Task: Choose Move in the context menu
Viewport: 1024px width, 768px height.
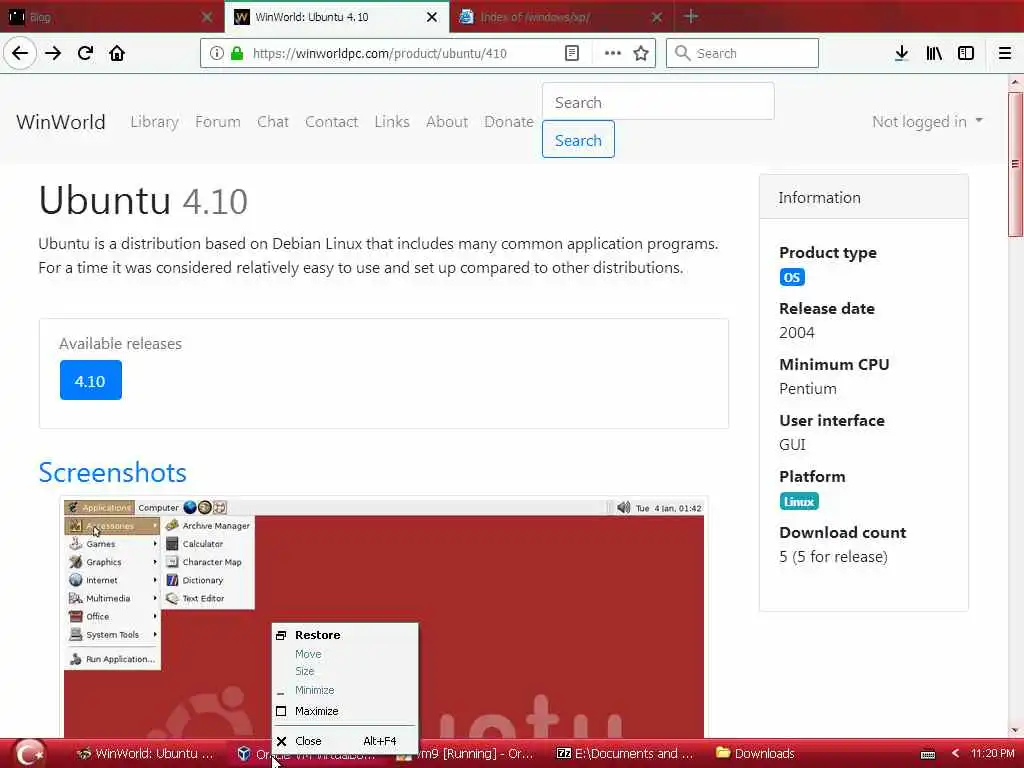Action: pyautogui.click(x=345, y=654)
